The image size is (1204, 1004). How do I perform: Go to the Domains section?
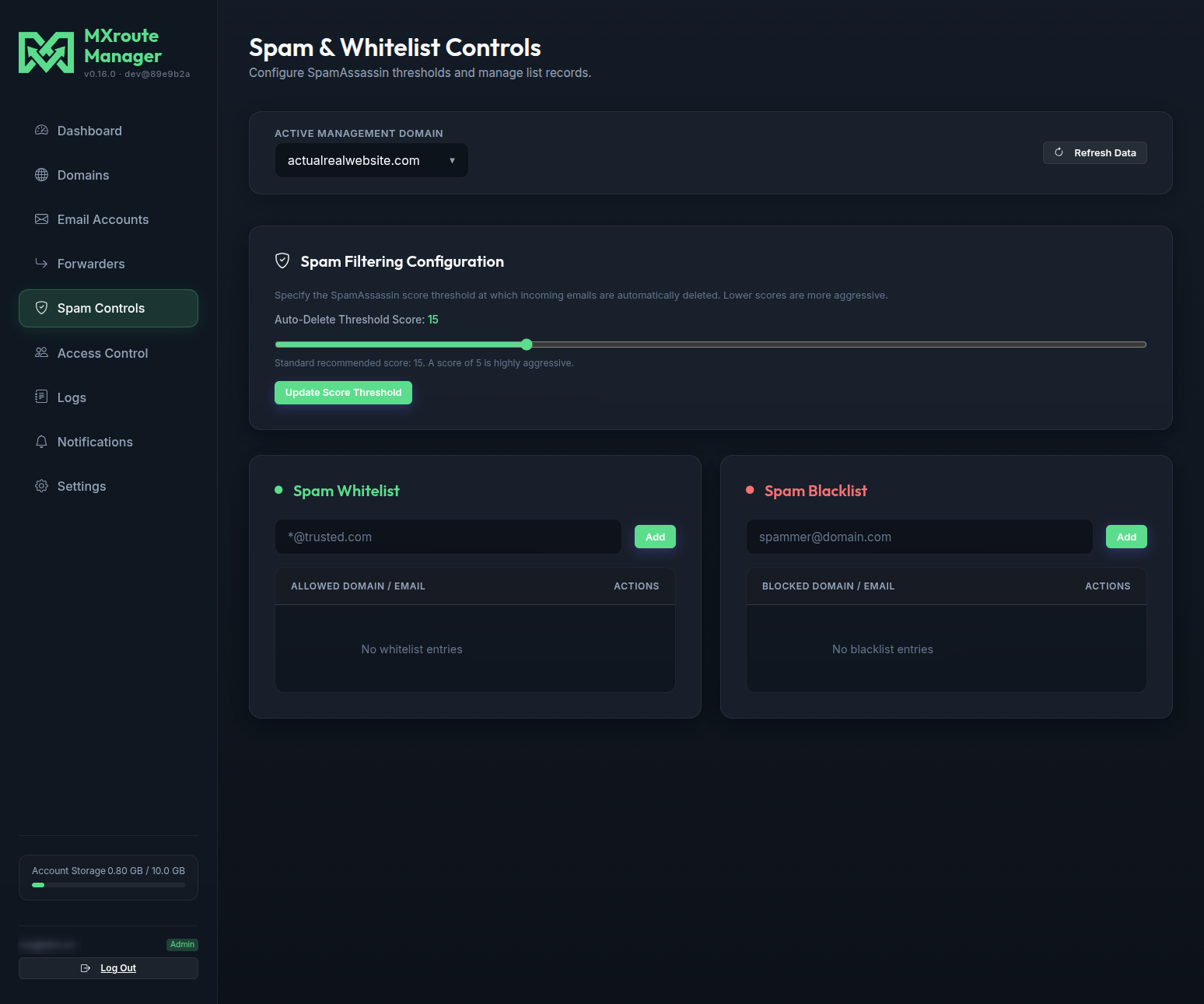108,175
